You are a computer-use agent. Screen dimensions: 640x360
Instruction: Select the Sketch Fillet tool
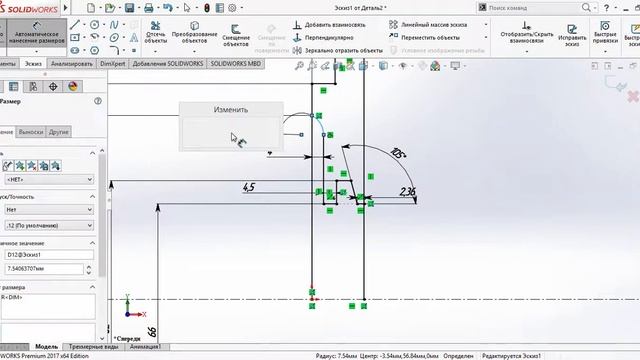click(x=114, y=50)
